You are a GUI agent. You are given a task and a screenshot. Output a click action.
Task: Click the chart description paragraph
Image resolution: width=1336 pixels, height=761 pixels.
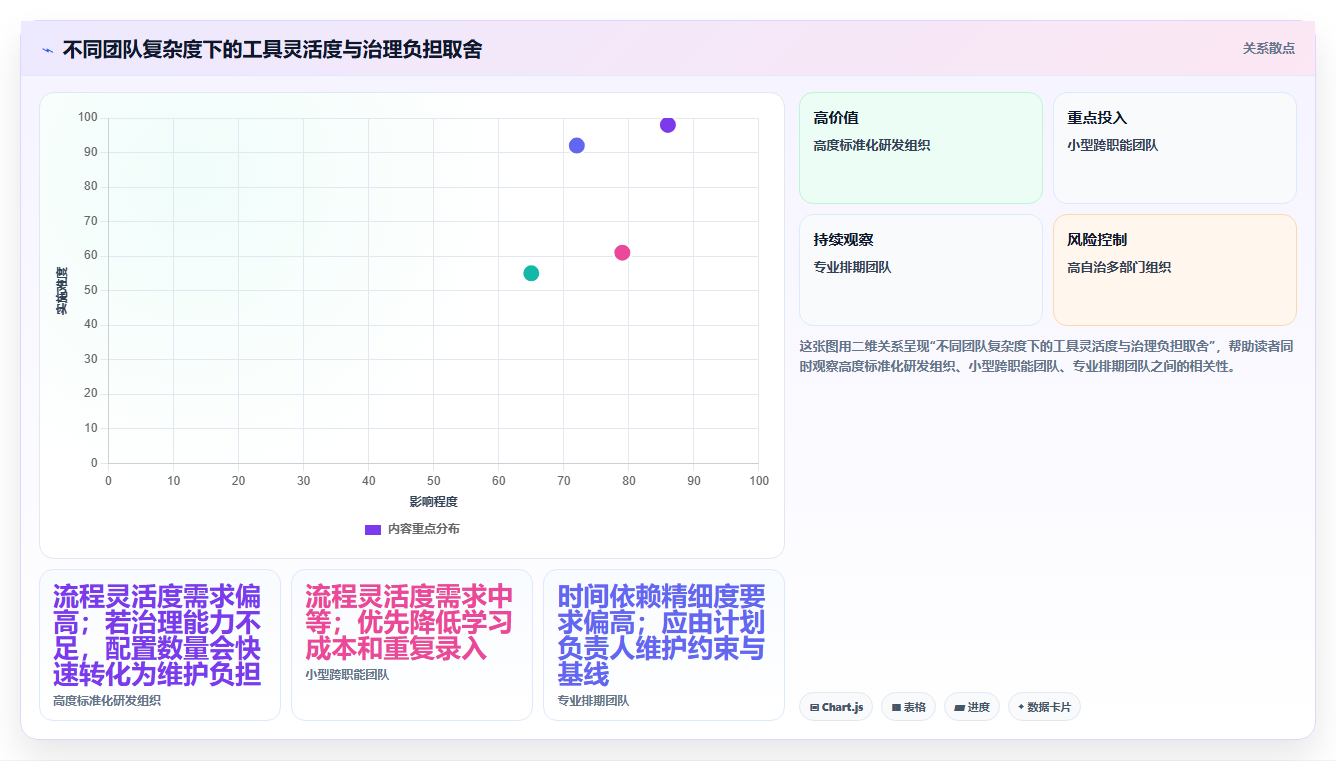[1047, 356]
